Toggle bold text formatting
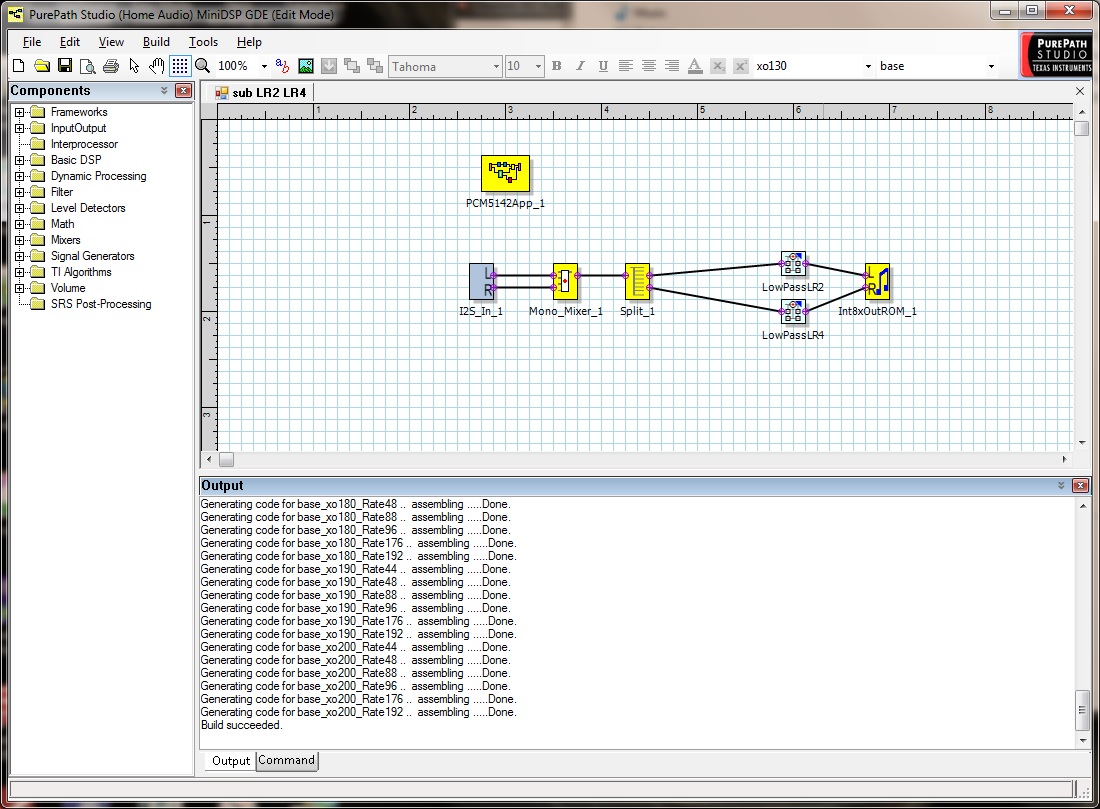1100x809 pixels. pos(557,66)
